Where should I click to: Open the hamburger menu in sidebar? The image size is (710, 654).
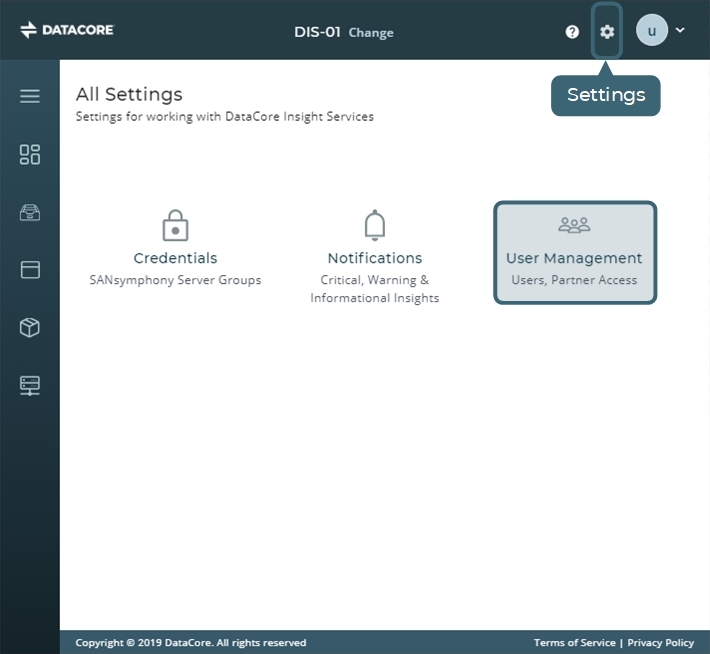30,96
